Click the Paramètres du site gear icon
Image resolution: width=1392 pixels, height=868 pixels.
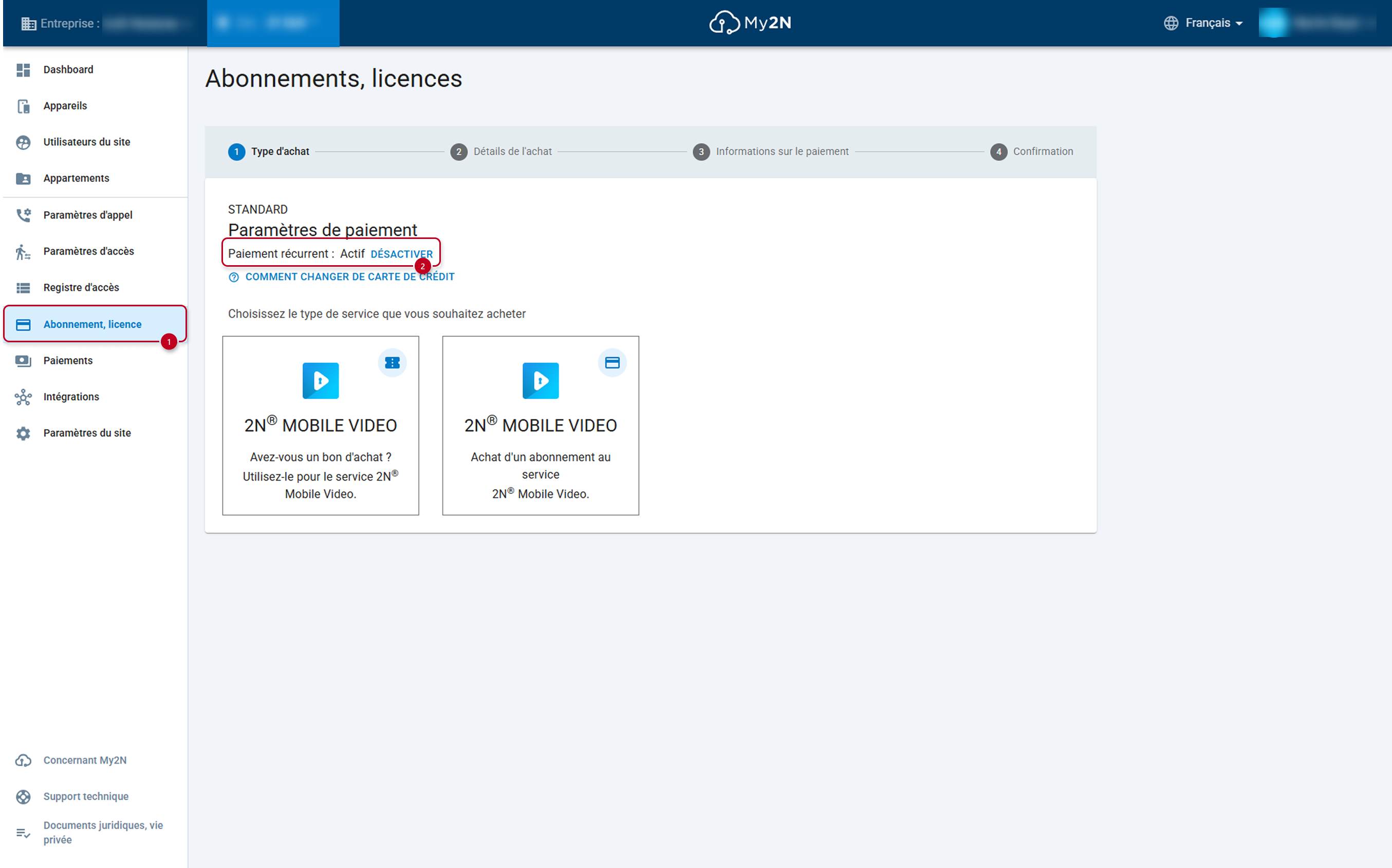point(23,433)
